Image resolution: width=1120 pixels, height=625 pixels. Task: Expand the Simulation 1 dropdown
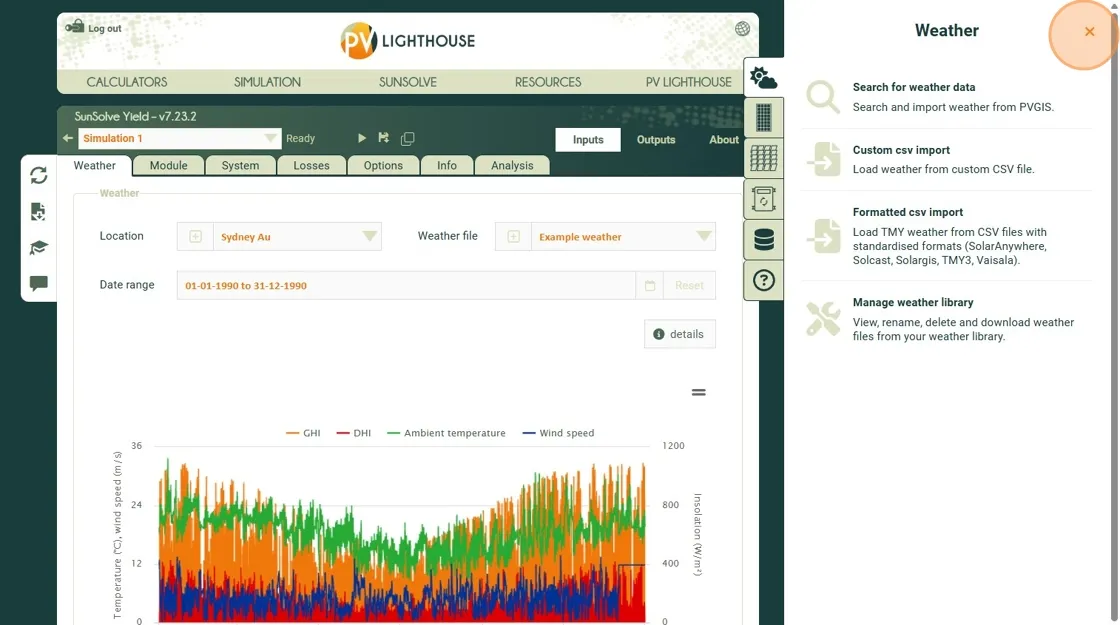(x=271, y=139)
